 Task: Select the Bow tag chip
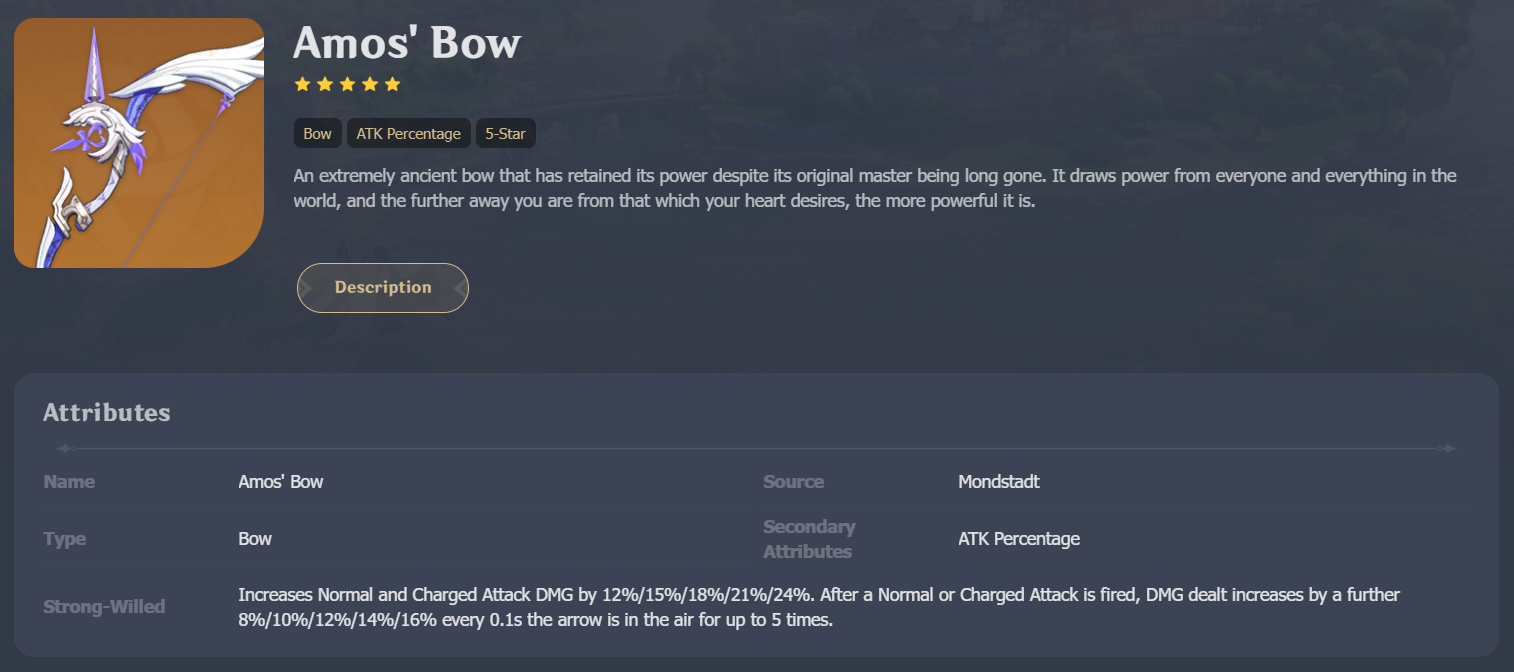pos(317,132)
